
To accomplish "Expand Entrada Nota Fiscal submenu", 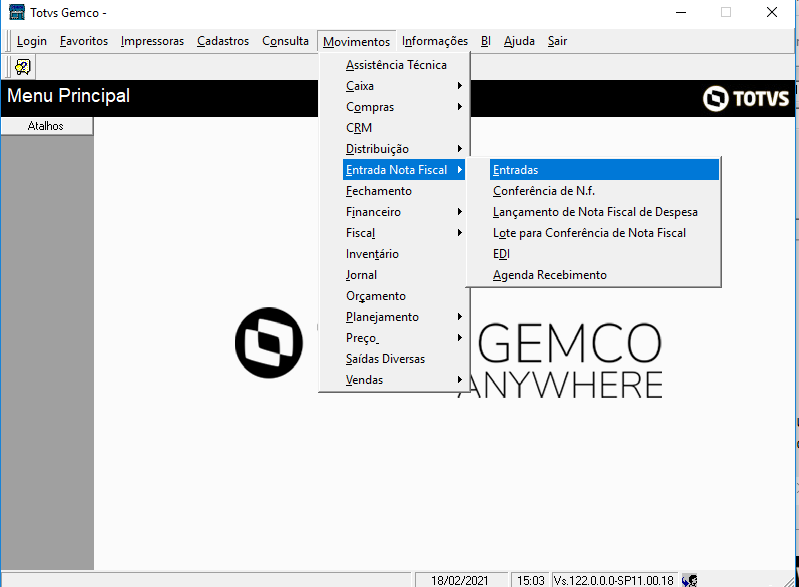I will coord(404,170).
